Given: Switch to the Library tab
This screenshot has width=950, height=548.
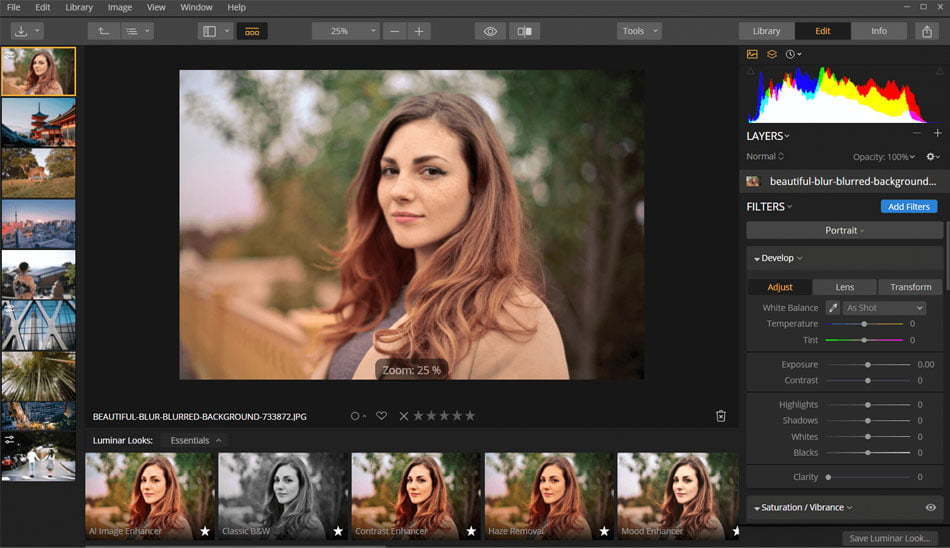Looking at the screenshot, I should (x=766, y=31).
